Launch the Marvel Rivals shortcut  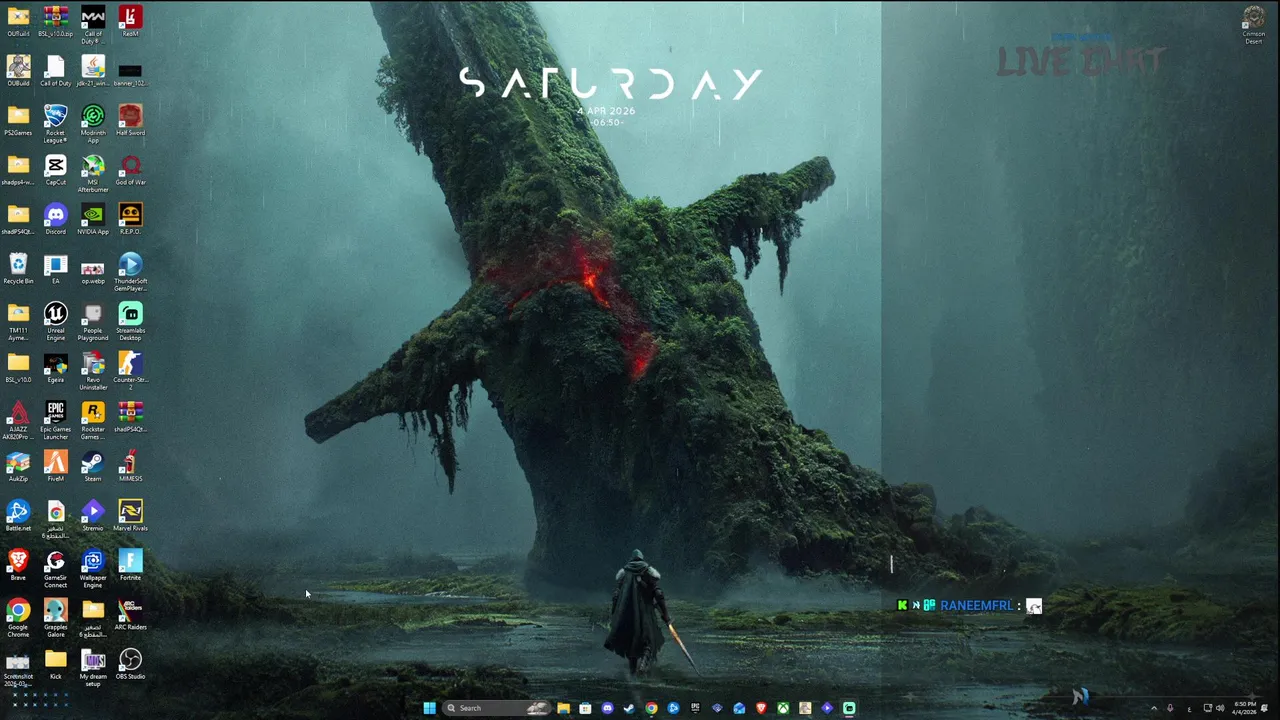coord(130,517)
